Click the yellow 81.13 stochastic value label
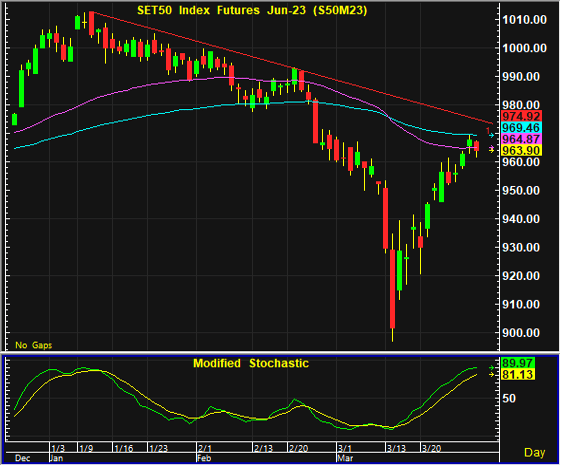Screen dimensions: 561x466 tap(518, 374)
